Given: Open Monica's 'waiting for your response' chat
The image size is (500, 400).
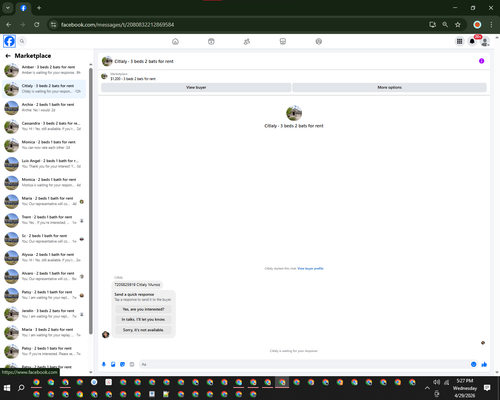Looking at the screenshot, I should [44, 182].
